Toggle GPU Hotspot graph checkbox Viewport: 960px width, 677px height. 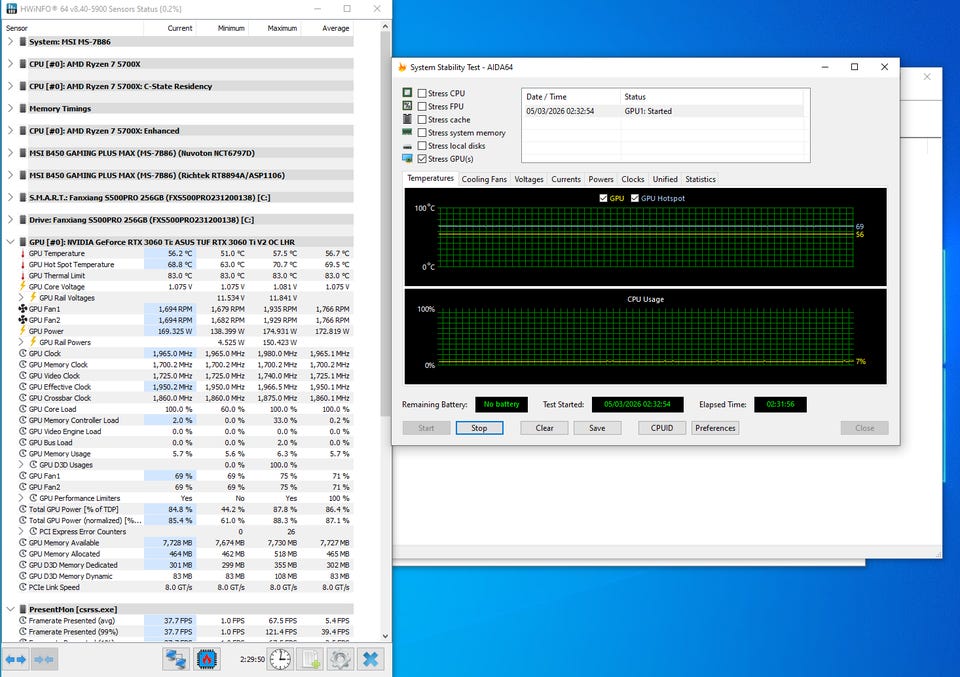(x=632, y=198)
